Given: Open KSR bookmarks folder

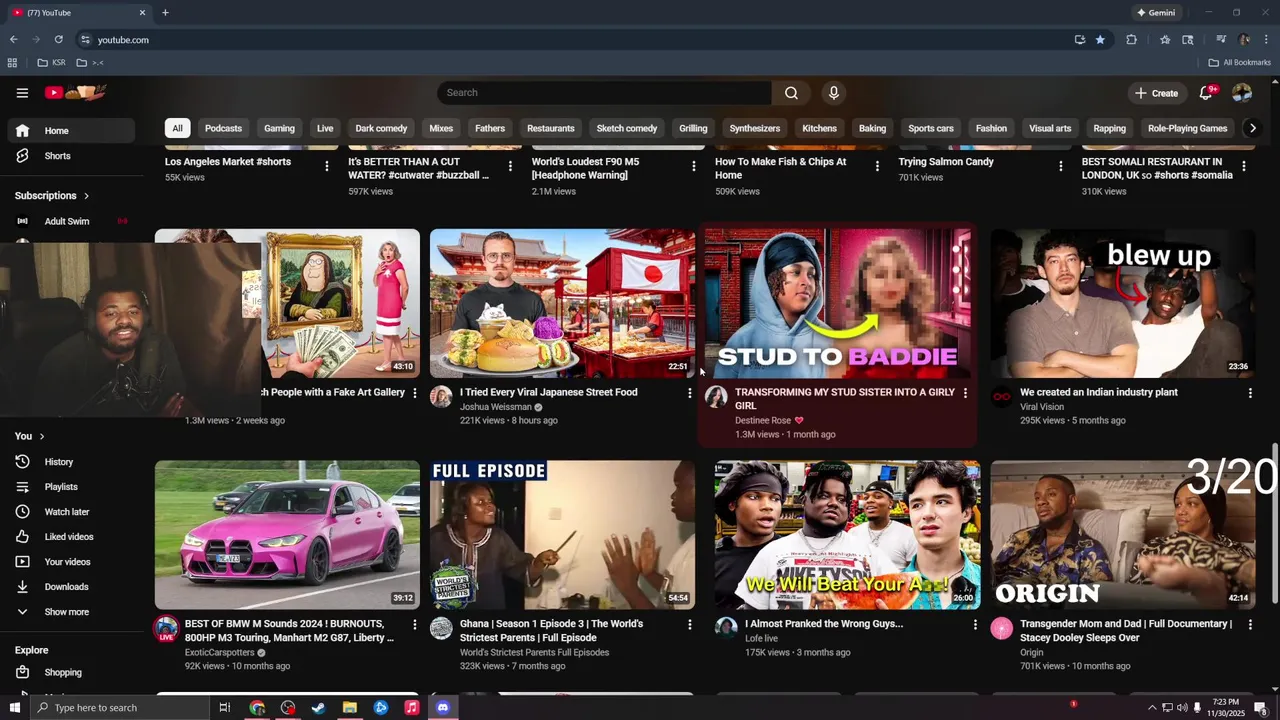Looking at the screenshot, I should pyautogui.click(x=51, y=63).
